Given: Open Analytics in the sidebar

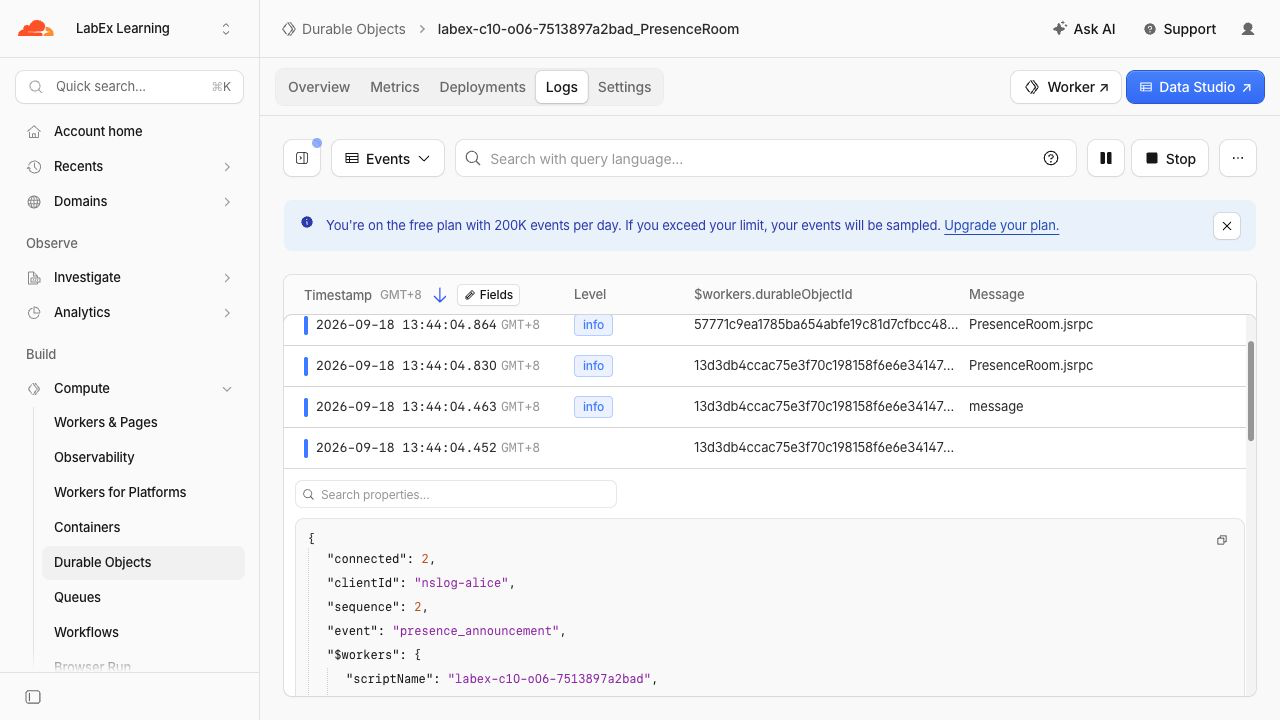Looking at the screenshot, I should coord(82,312).
